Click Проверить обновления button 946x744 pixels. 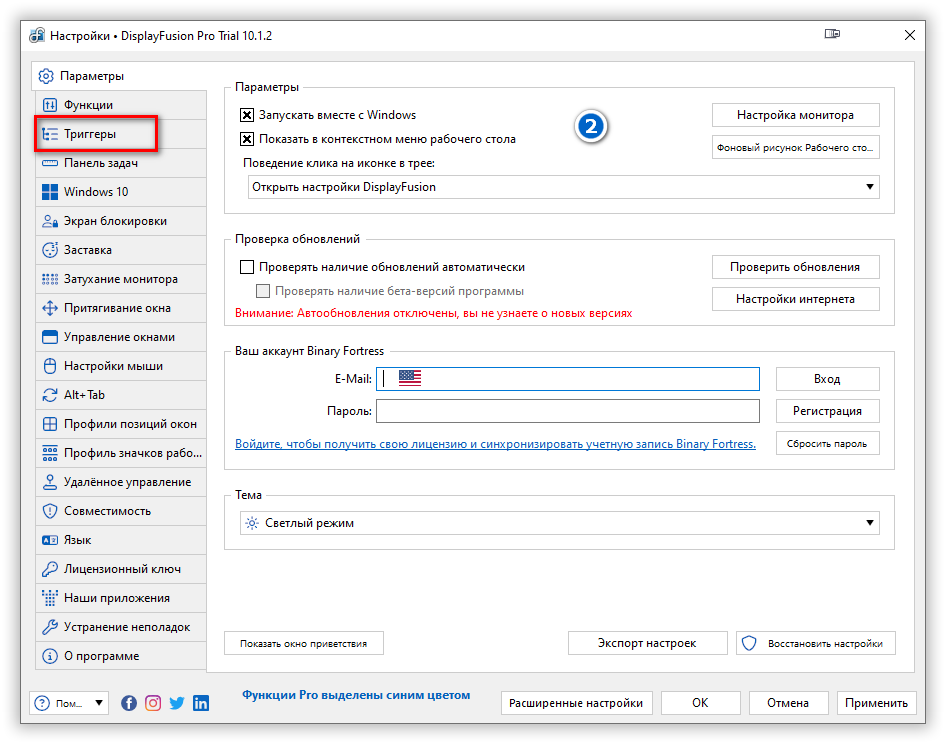[795, 267]
